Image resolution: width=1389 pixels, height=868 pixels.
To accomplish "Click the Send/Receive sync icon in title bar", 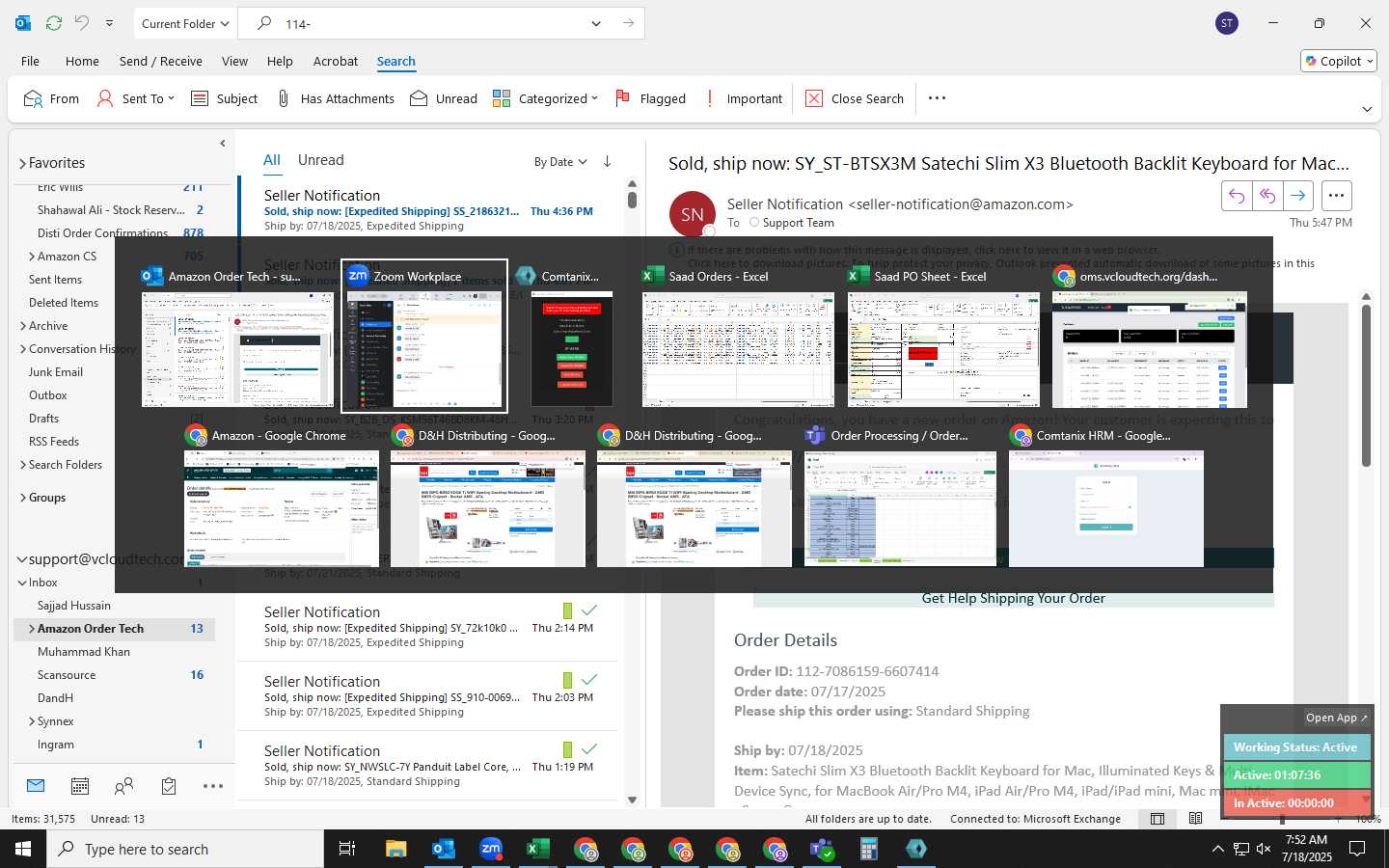I will click(54, 23).
